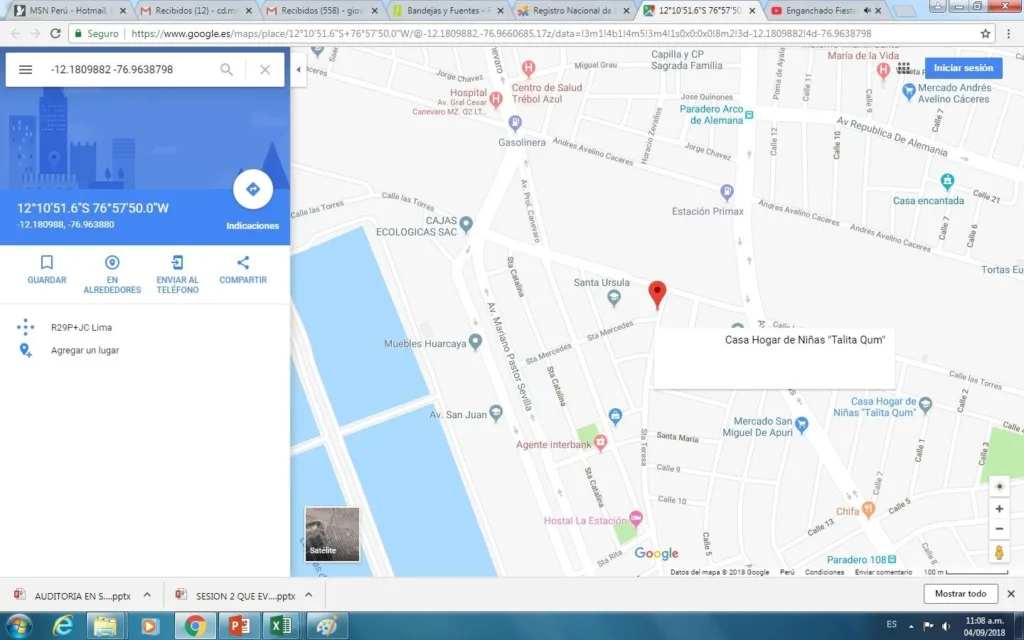Open the Google Maps hamburger menu
This screenshot has width=1024, height=640.
pos(25,69)
